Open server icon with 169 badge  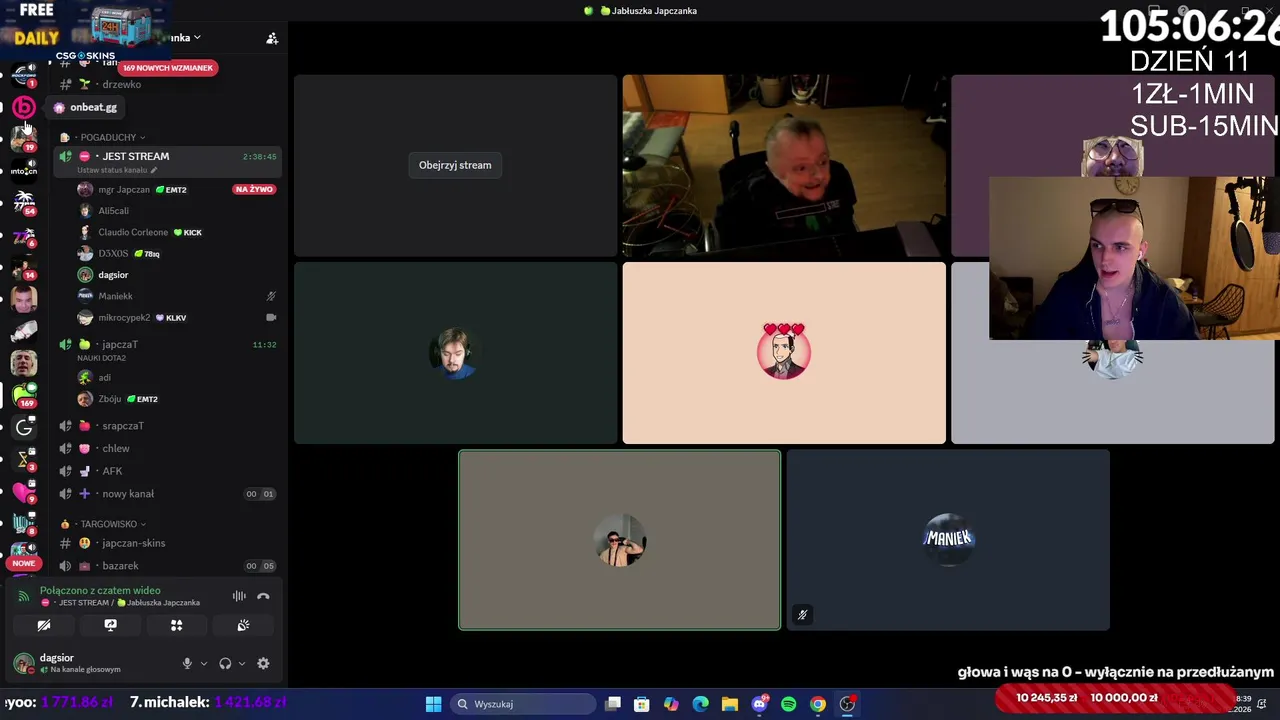click(24, 394)
